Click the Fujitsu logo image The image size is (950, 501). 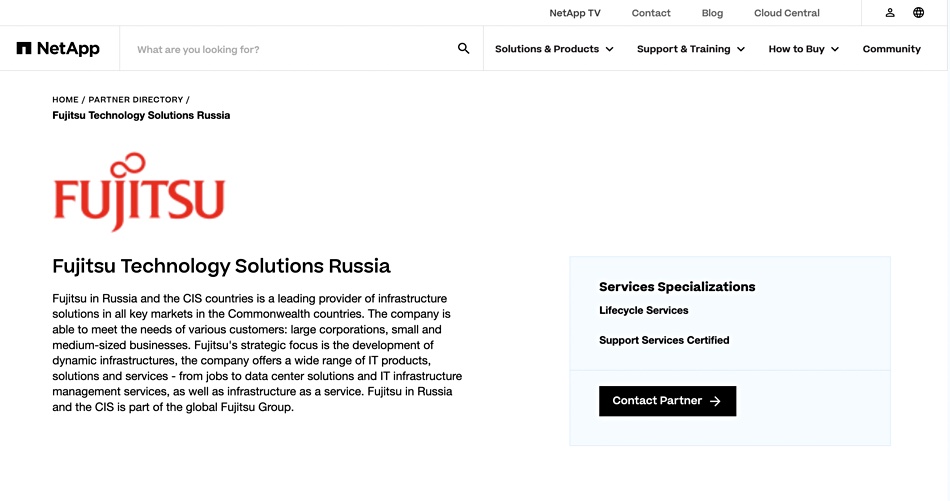pyautogui.click(x=139, y=191)
